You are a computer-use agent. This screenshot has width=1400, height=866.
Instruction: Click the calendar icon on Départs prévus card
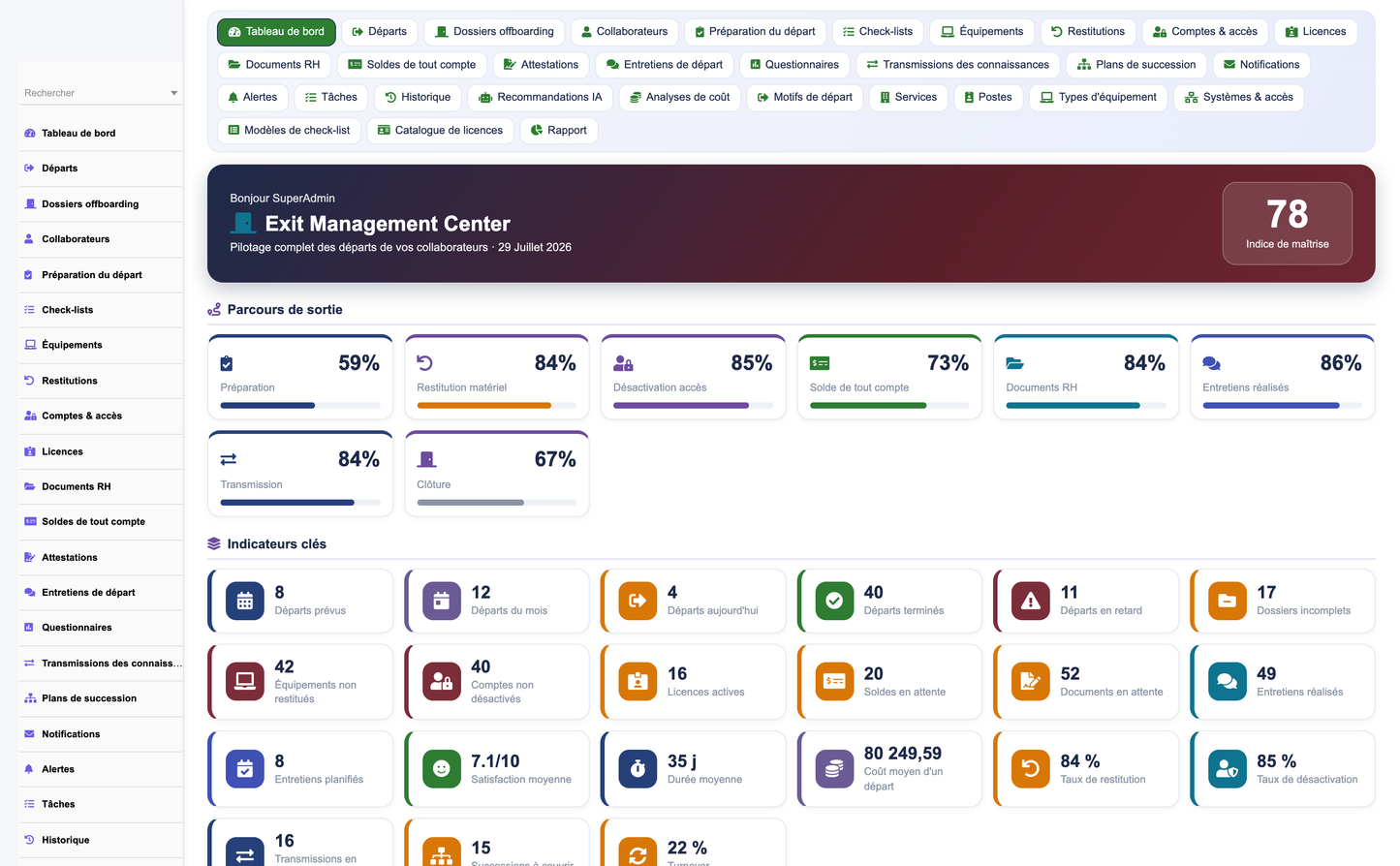pos(244,601)
